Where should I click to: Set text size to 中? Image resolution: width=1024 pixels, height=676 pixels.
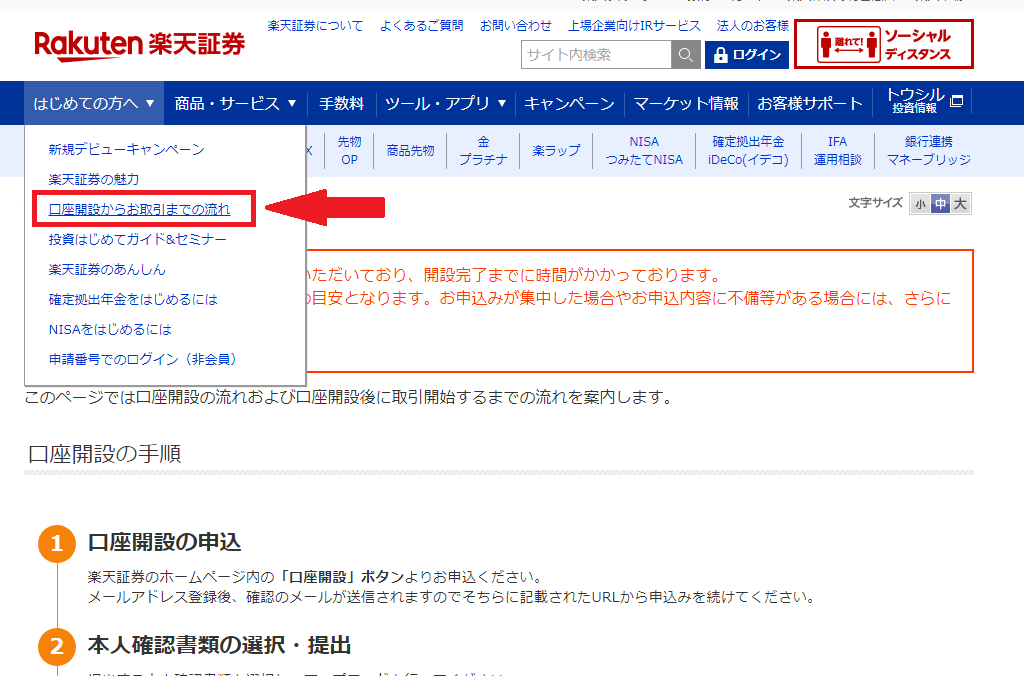[x=940, y=204]
